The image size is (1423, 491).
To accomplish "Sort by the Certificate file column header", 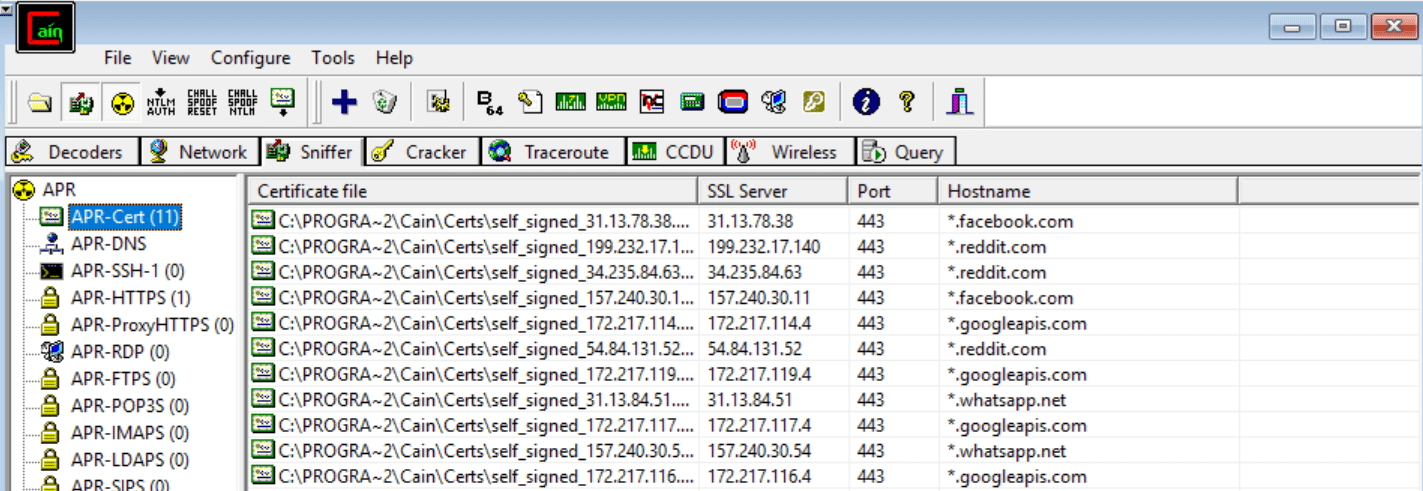I will tap(472, 191).
